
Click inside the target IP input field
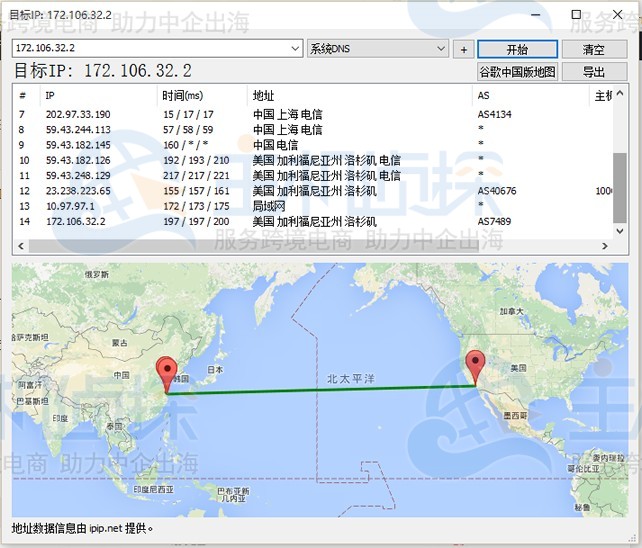coord(150,48)
